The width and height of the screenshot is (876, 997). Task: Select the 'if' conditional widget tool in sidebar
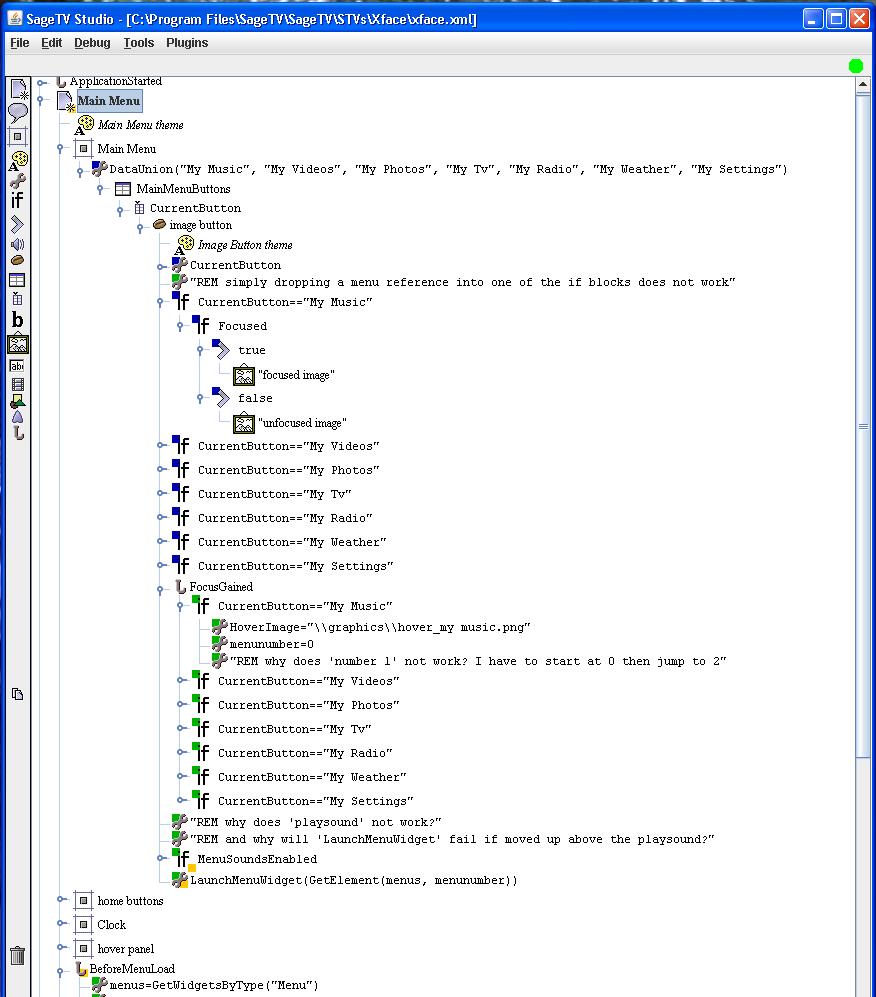click(17, 201)
